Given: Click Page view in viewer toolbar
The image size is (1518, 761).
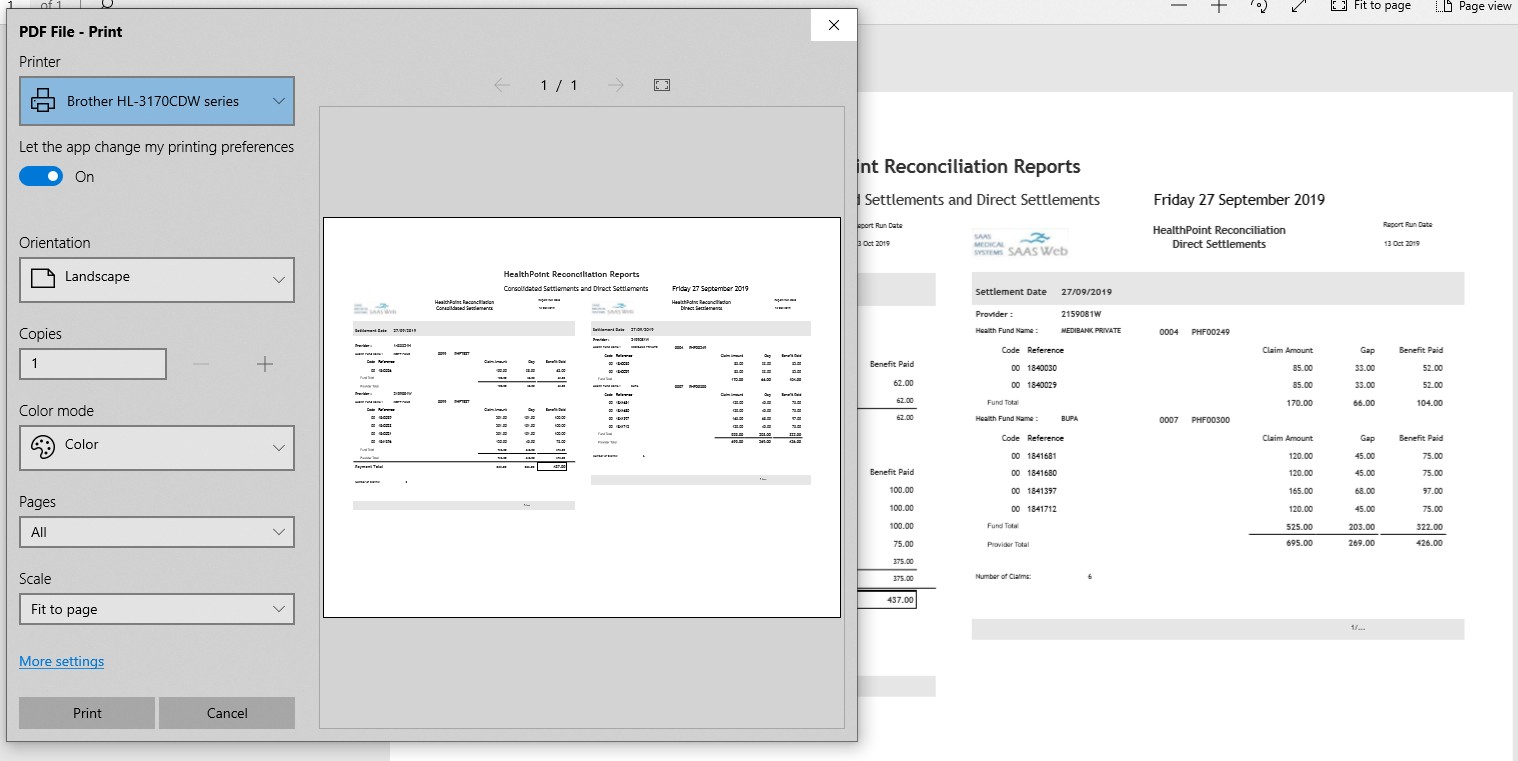Looking at the screenshot, I should point(1474,6).
